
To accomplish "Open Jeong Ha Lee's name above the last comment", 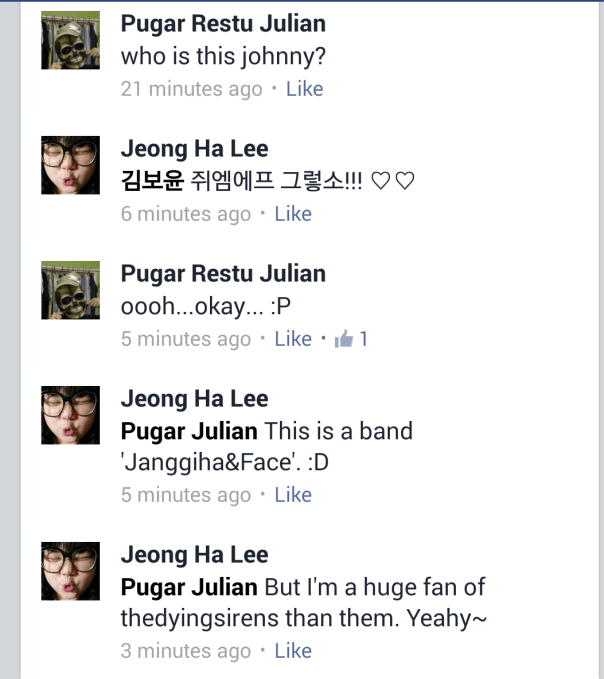I will tap(194, 555).
